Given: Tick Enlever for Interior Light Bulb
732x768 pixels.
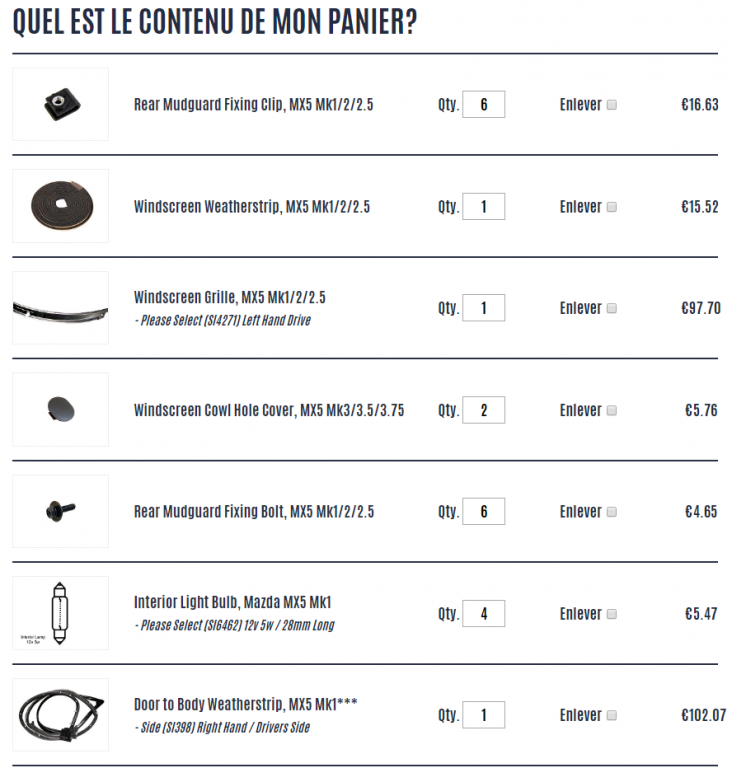Looking at the screenshot, I should tap(611, 614).
